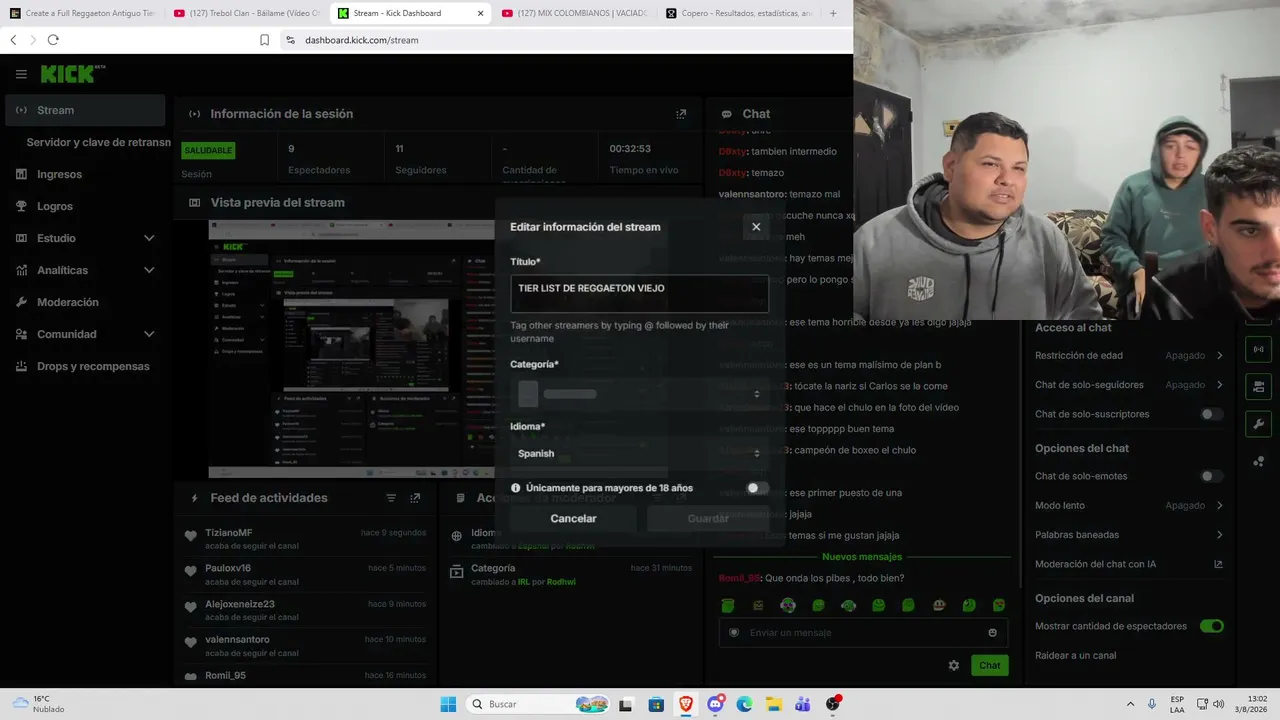Image resolution: width=1280 pixels, height=720 pixels.
Task: Click the TizianoMF activity feed entry
Action: point(305,539)
